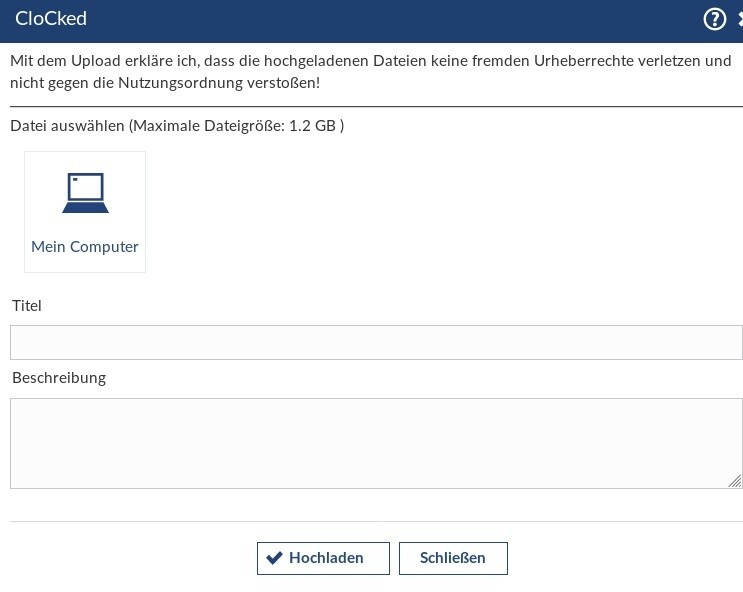The height and width of the screenshot is (592, 743).
Task: Select the "Mein Computer" label
Action: coord(85,247)
